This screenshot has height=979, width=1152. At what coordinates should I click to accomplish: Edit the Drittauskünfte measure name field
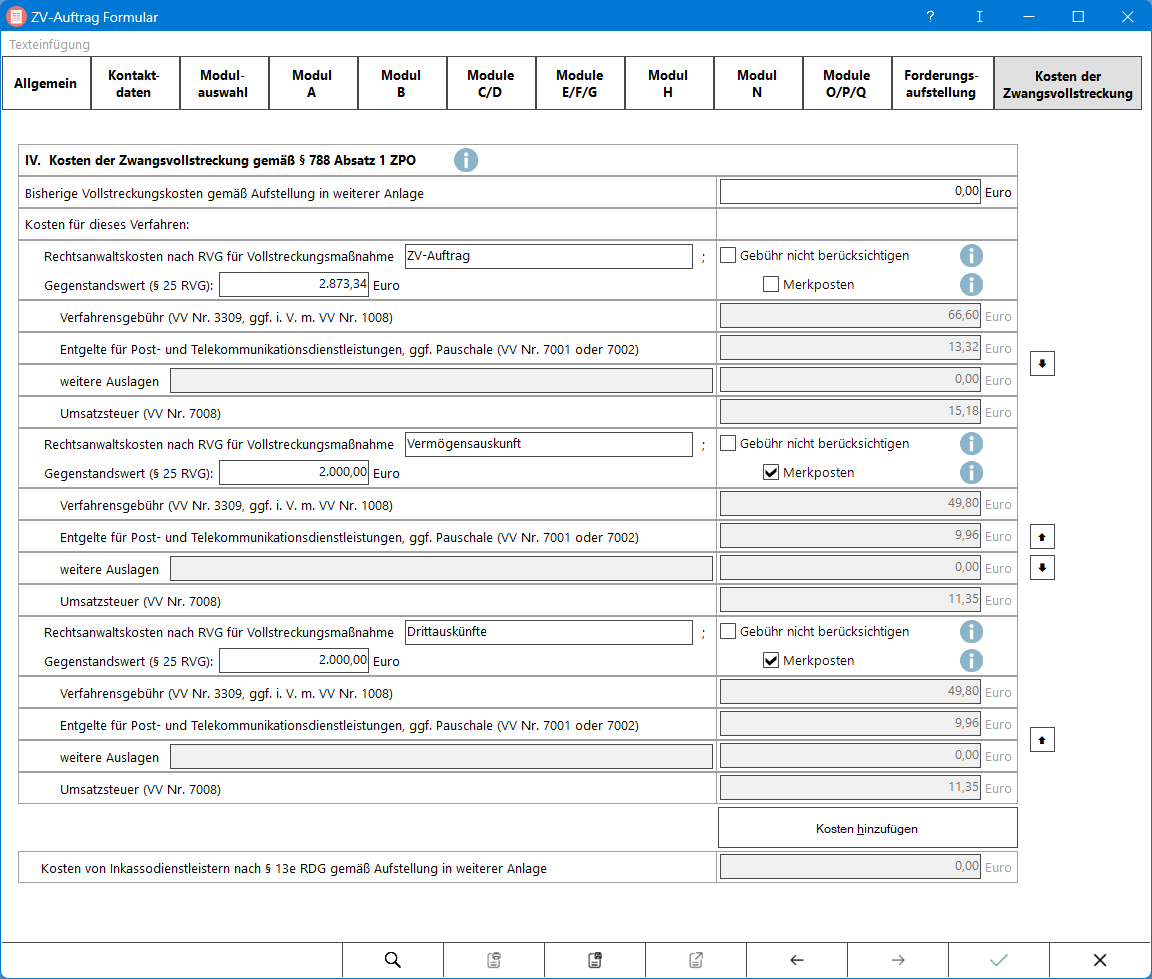[x=548, y=632]
